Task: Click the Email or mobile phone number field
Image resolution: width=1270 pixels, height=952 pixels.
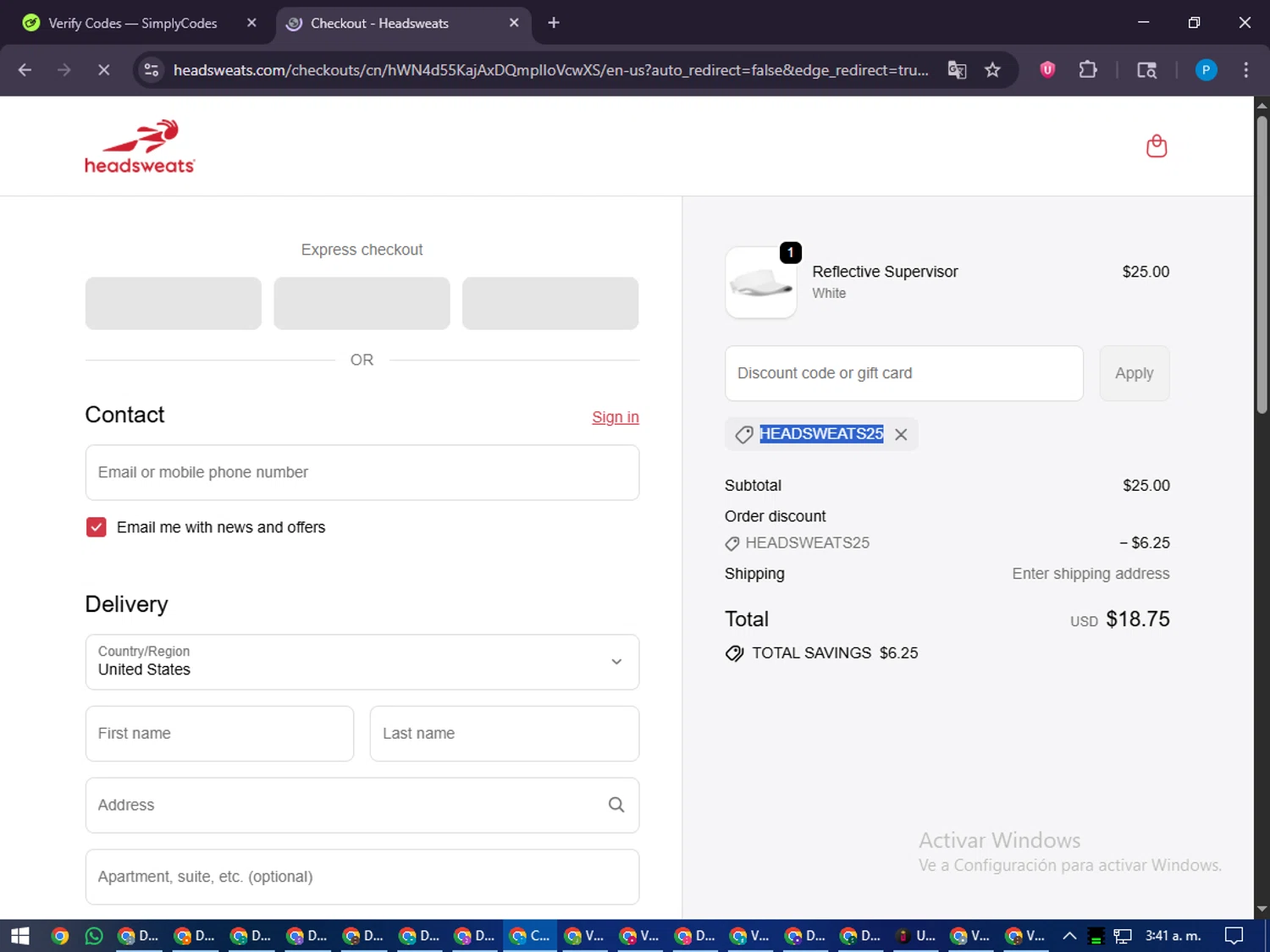Action: pyautogui.click(x=362, y=472)
